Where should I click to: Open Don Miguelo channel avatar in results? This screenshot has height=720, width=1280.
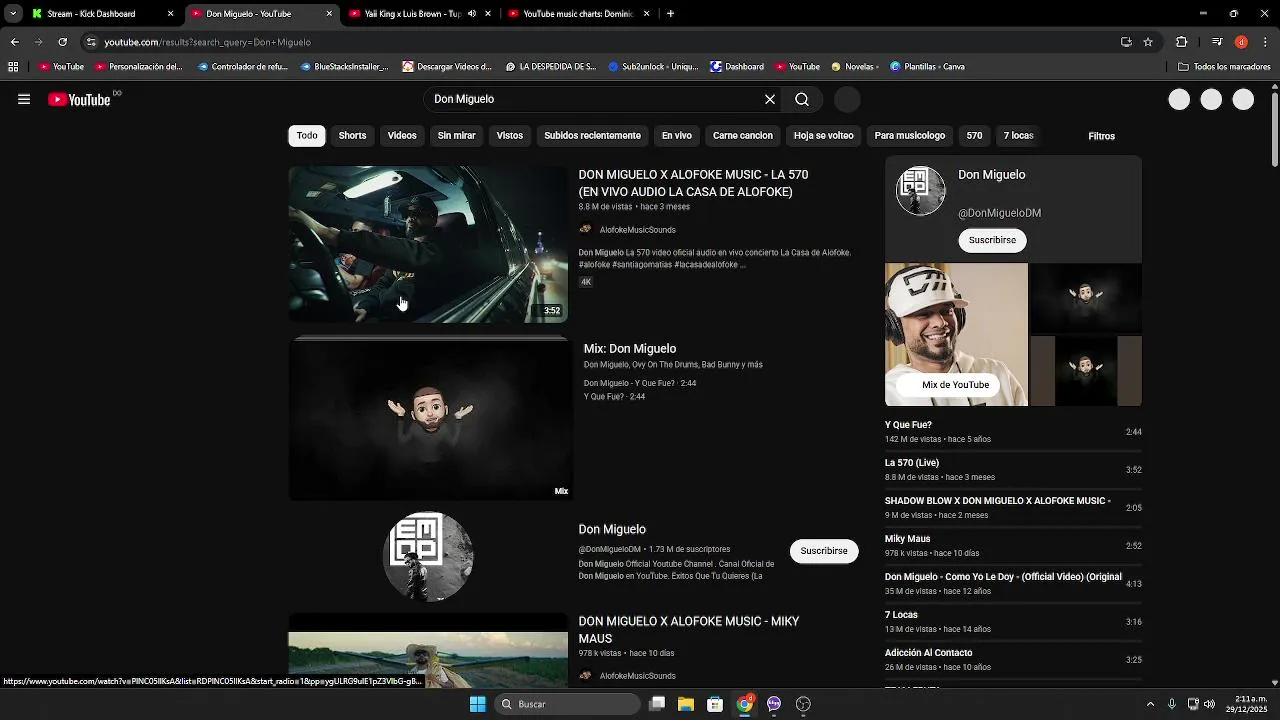coord(428,556)
